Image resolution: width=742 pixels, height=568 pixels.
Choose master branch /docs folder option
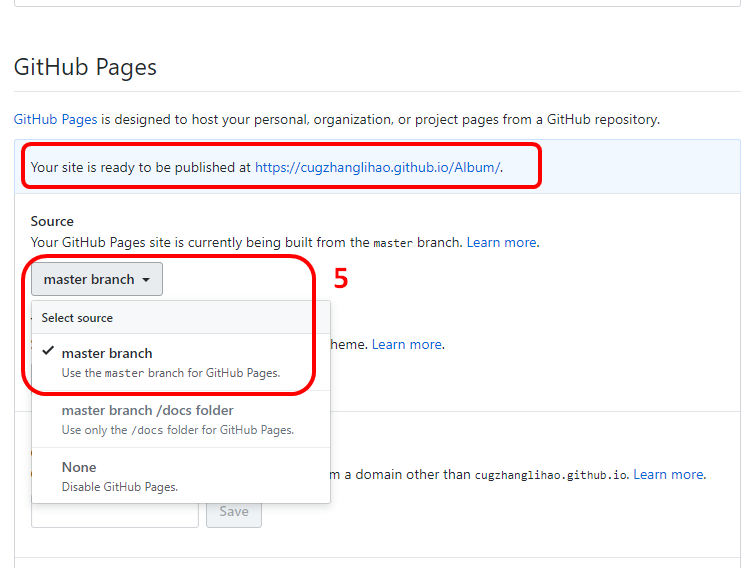[181, 419]
